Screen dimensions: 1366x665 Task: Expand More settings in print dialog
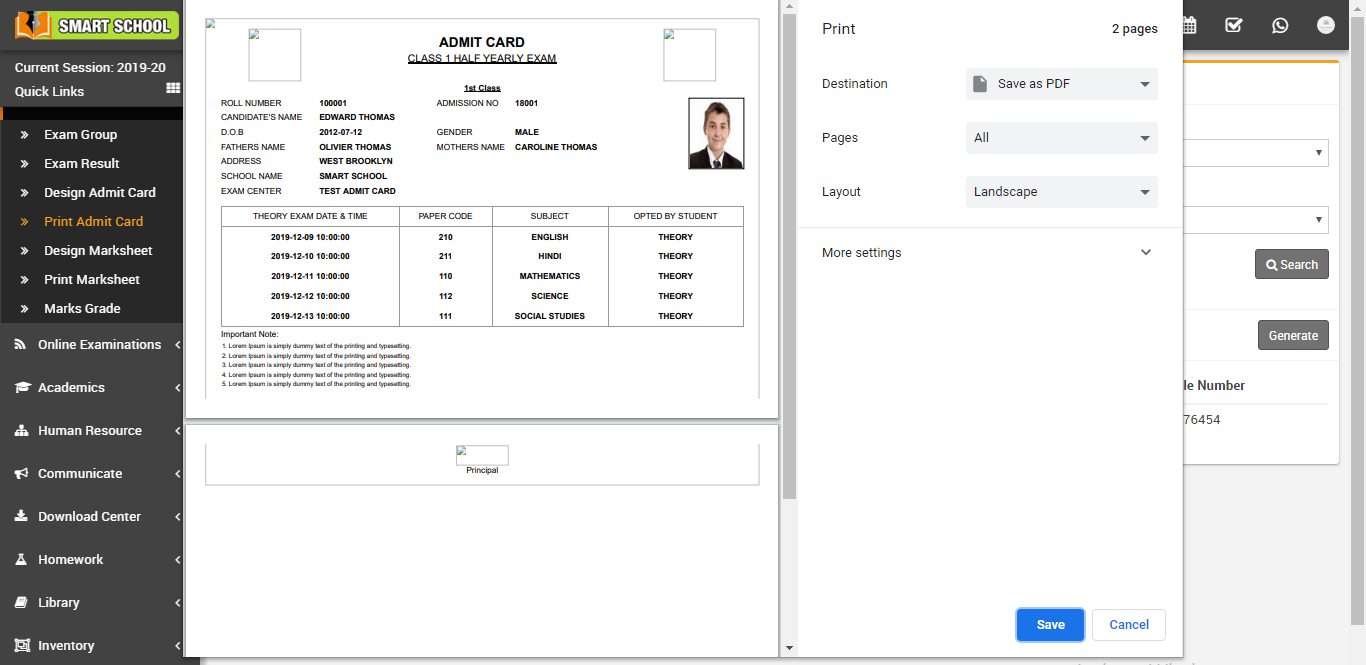tap(988, 253)
